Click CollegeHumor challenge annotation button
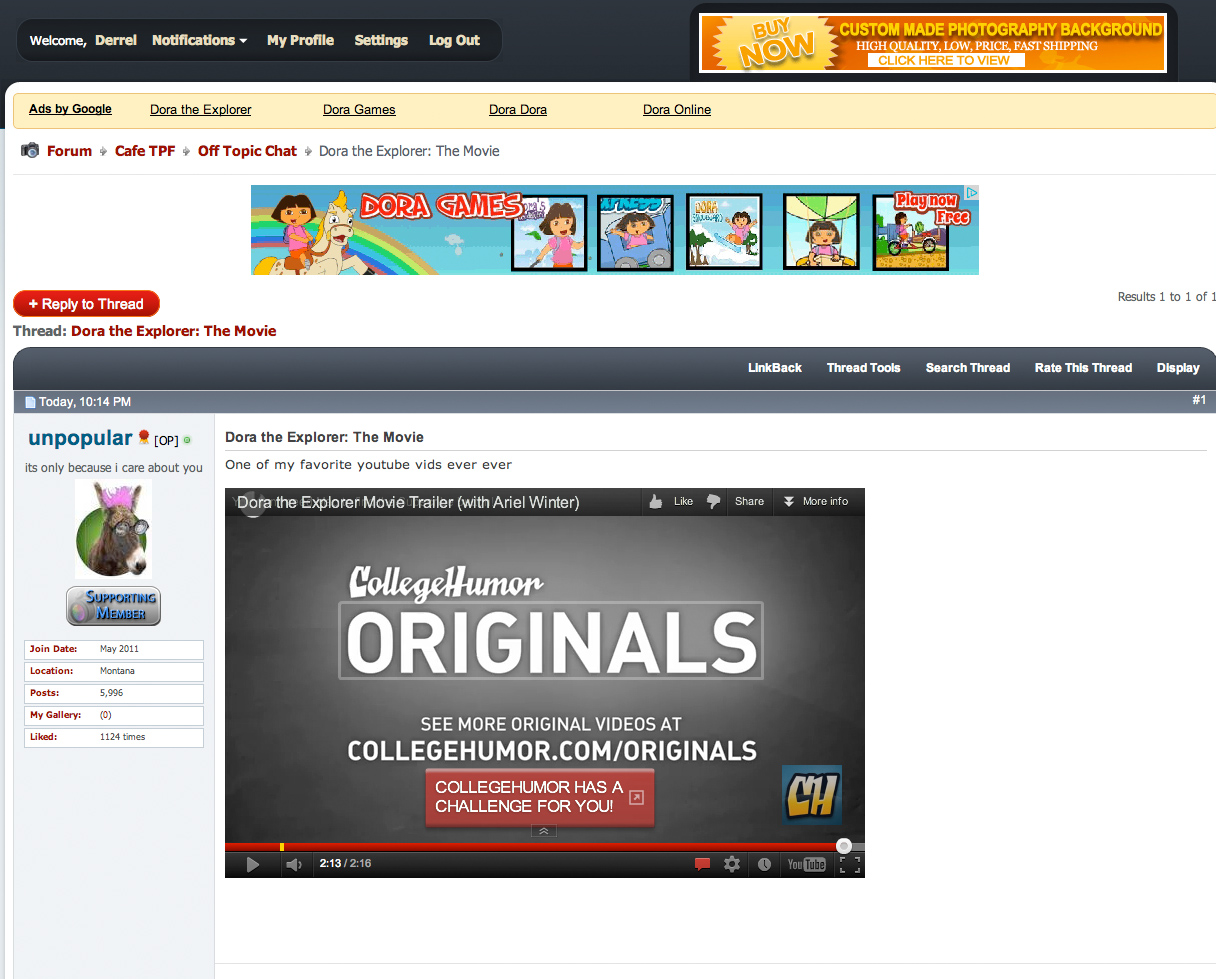Screen dimensions: 1216x979 (x=540, y=797)
